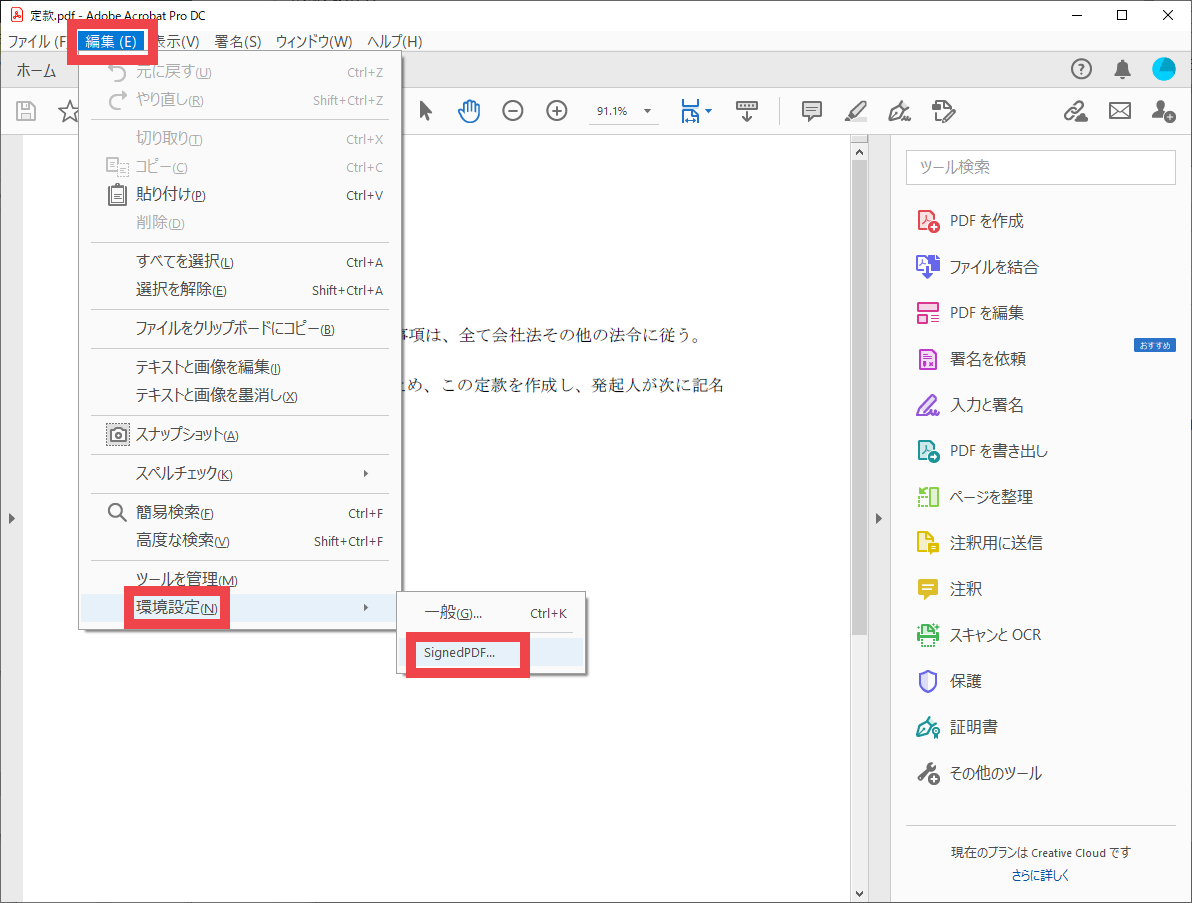Choose the arrow selection tool
This screenshot has width=1192, height=903.
(426, 111)
